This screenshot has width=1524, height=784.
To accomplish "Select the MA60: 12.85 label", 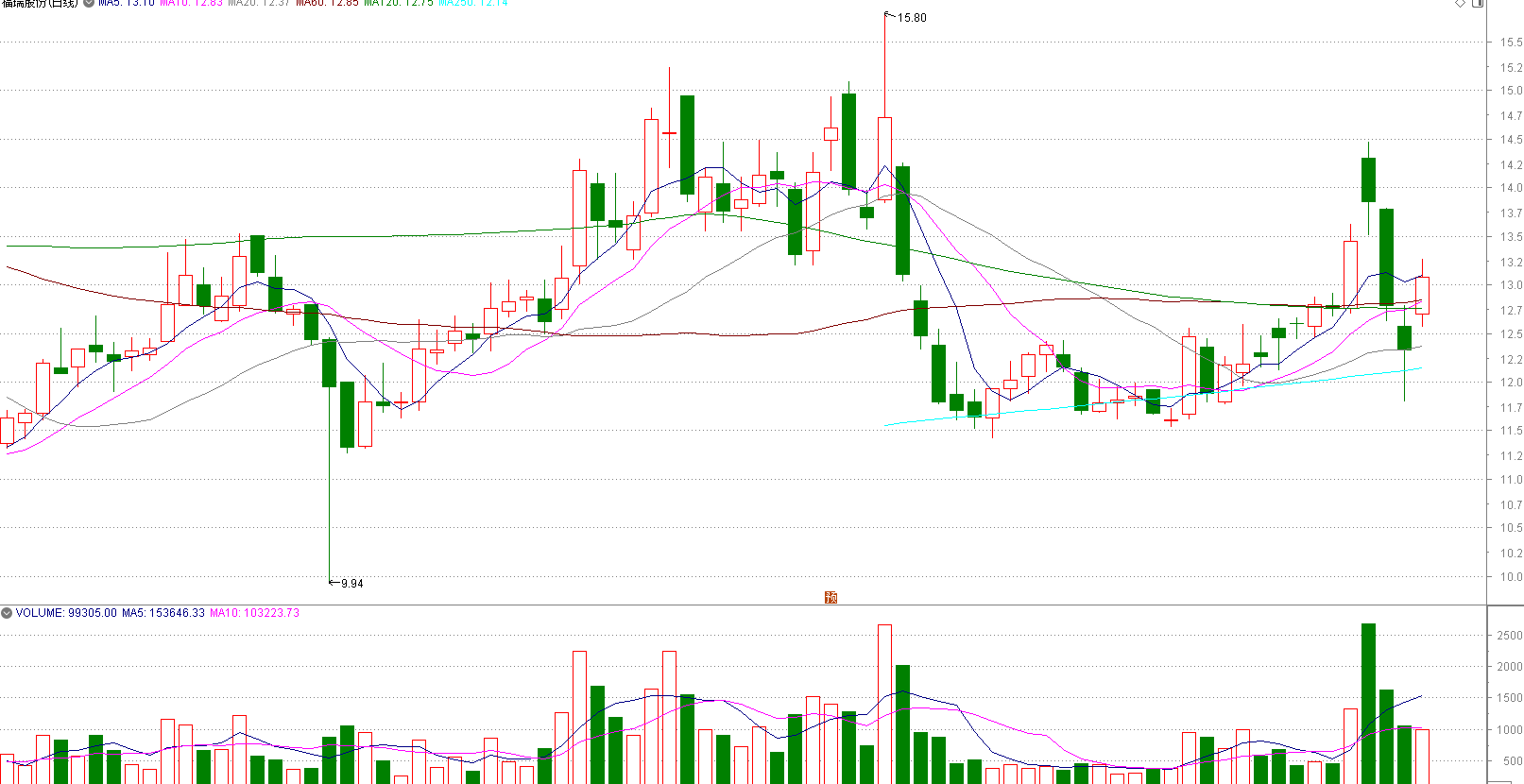I will click(328, 3).
